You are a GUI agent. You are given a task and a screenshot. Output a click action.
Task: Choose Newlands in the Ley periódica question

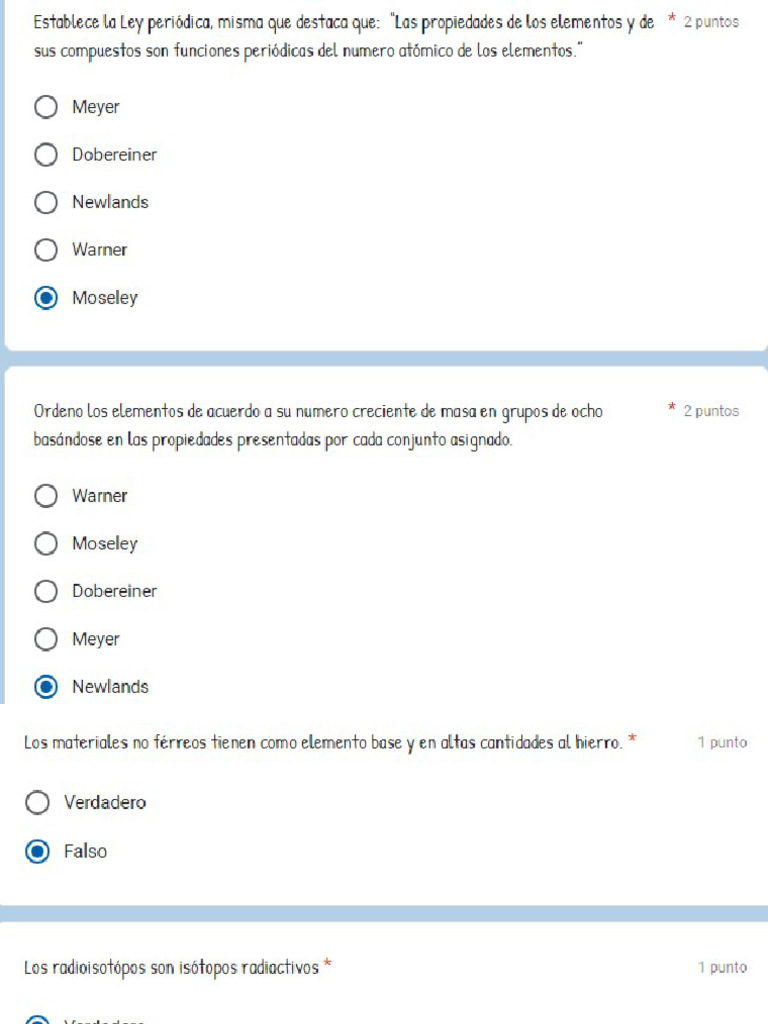46,202
